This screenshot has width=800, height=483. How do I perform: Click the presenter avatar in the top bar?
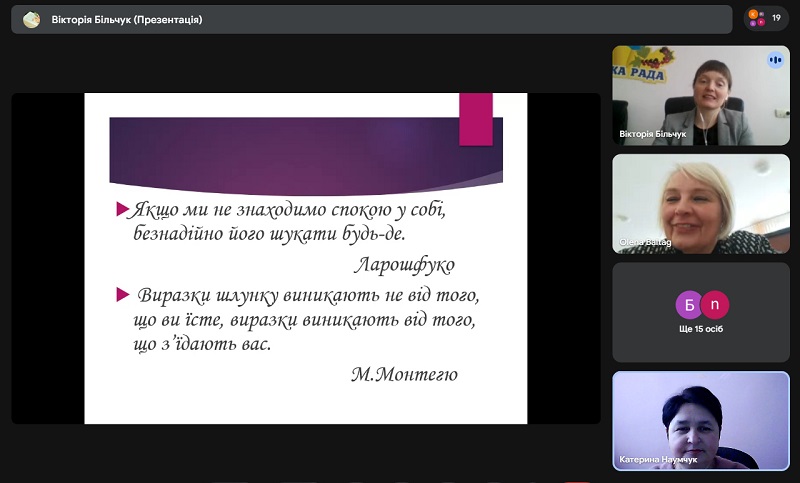click(x=32, y=19)
